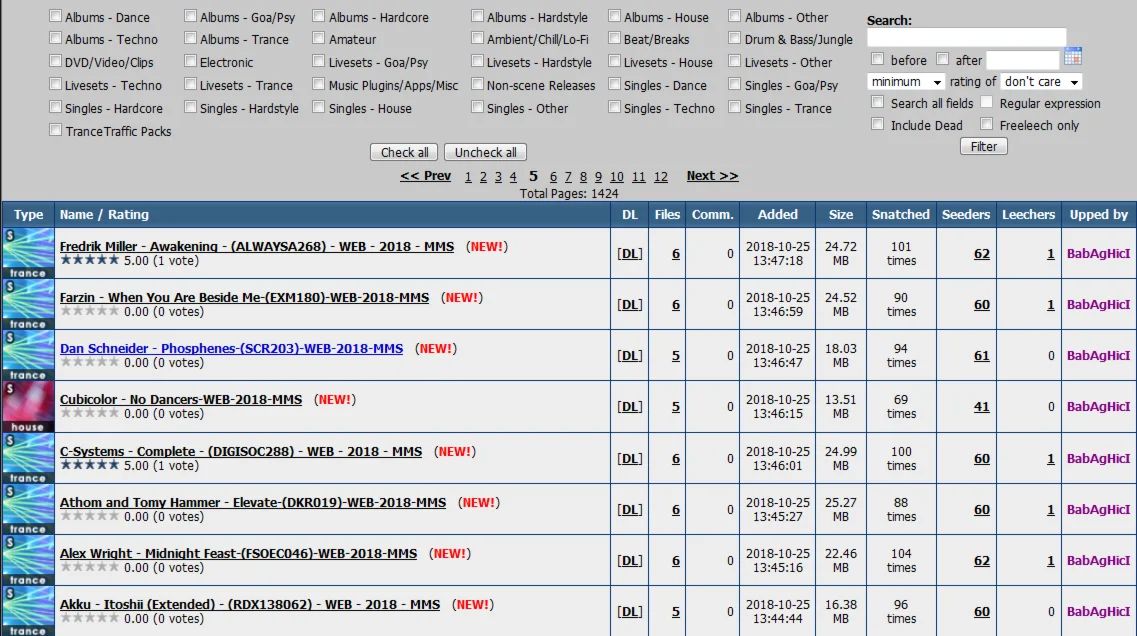Image resolution: width=1137 pixels, height=636 pixels.
Task: Check Non-scene Releases category
Action: (x=477, y=84)
